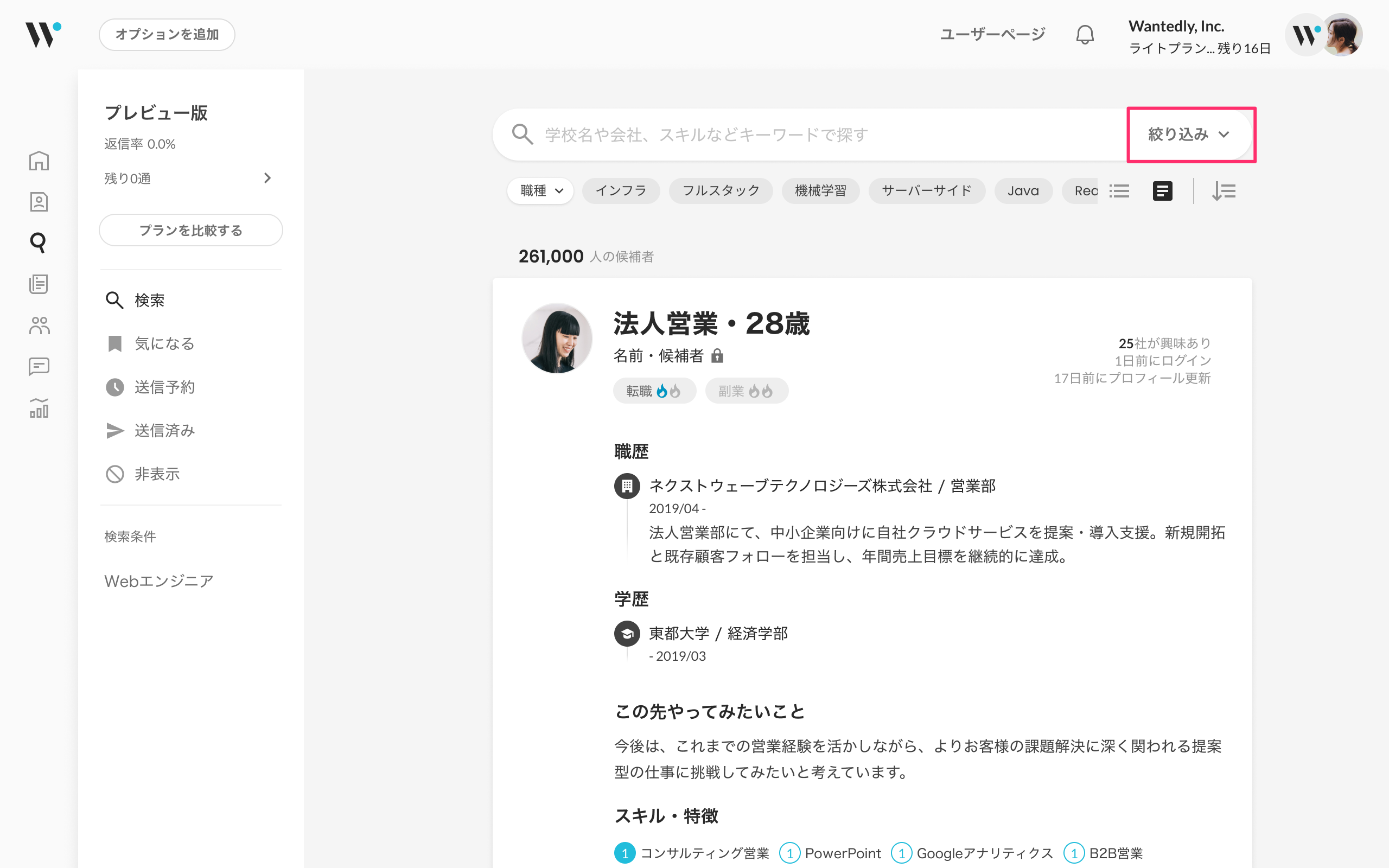Open the candidate profile photo
The image size is (1389, 868).
557,339
